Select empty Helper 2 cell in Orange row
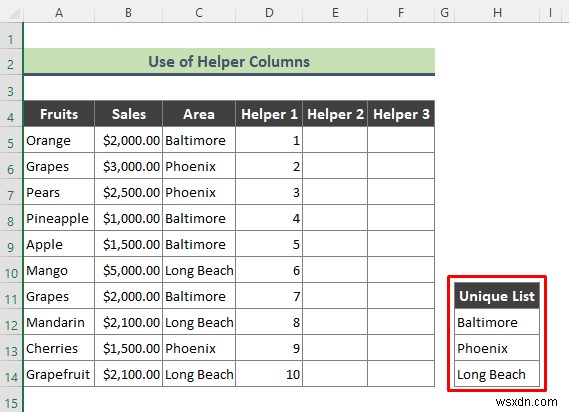The image size is (569, 412). click(335, 140)
